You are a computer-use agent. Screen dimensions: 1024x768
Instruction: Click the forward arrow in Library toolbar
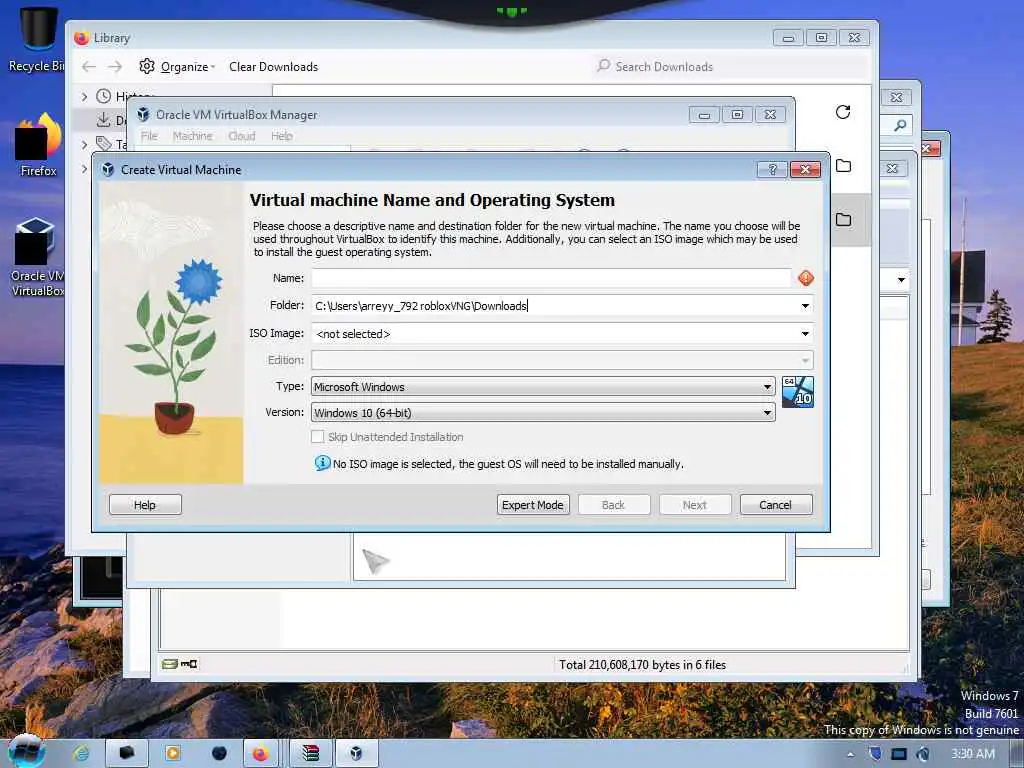[x=115, y=67]
